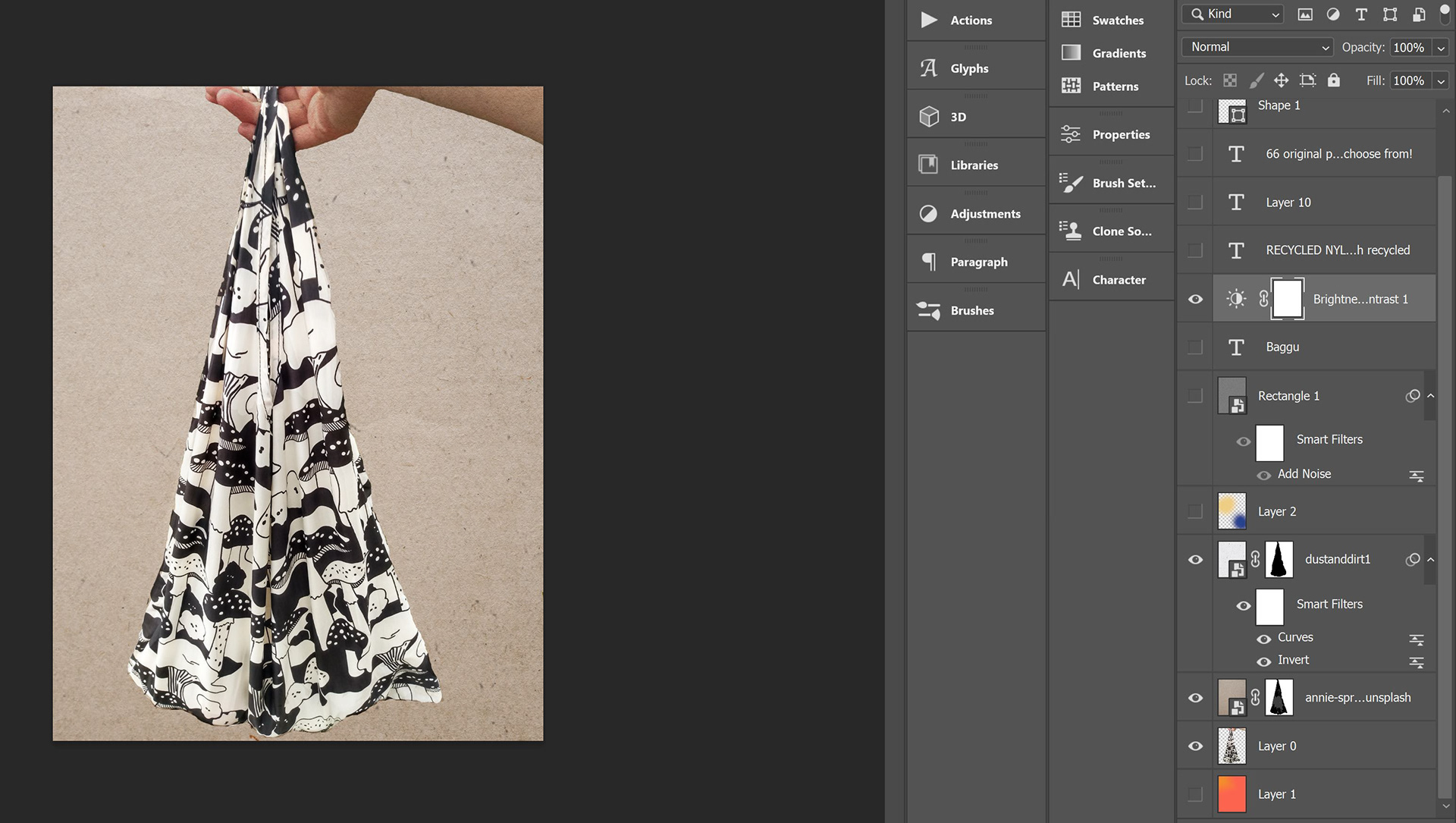Image resolution: width=1456 pixels, height=823 pixels.
Task: Filter layers by type layers icon
Action: tap(1361, 14)
